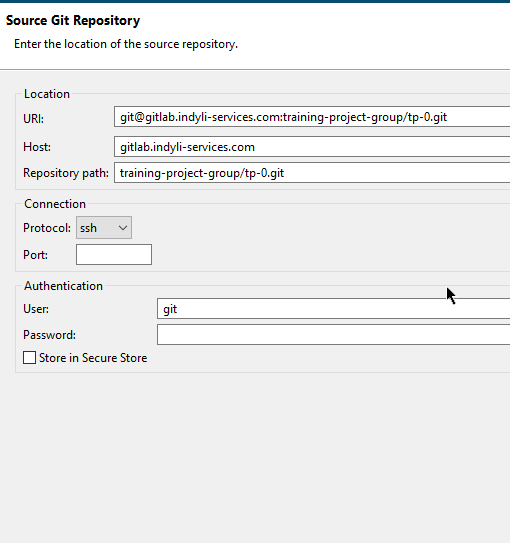Select the Host input field

click(x=312, y=147)
